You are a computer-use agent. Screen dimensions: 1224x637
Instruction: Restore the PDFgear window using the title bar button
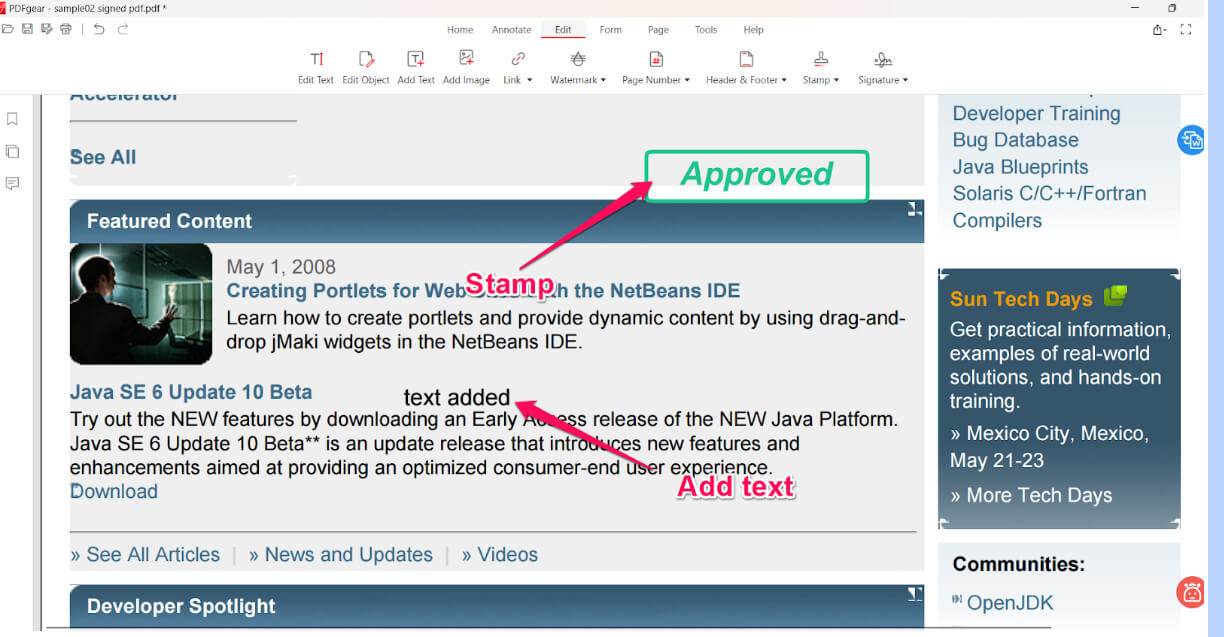pos(1172,8)
